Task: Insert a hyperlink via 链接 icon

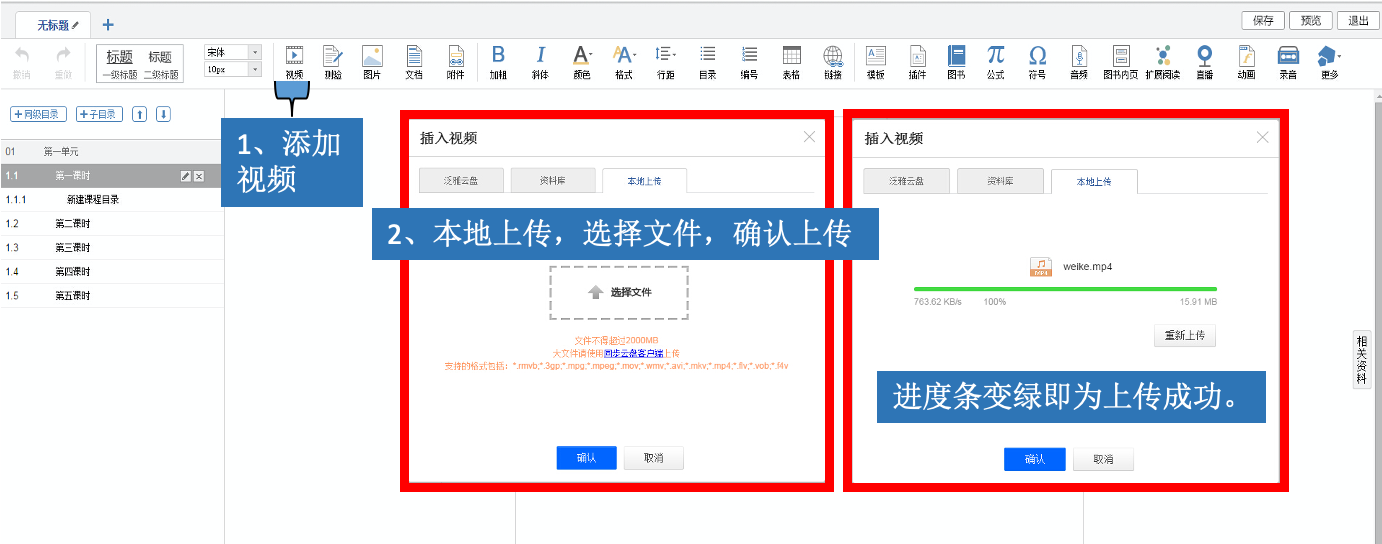Action: 833,56
